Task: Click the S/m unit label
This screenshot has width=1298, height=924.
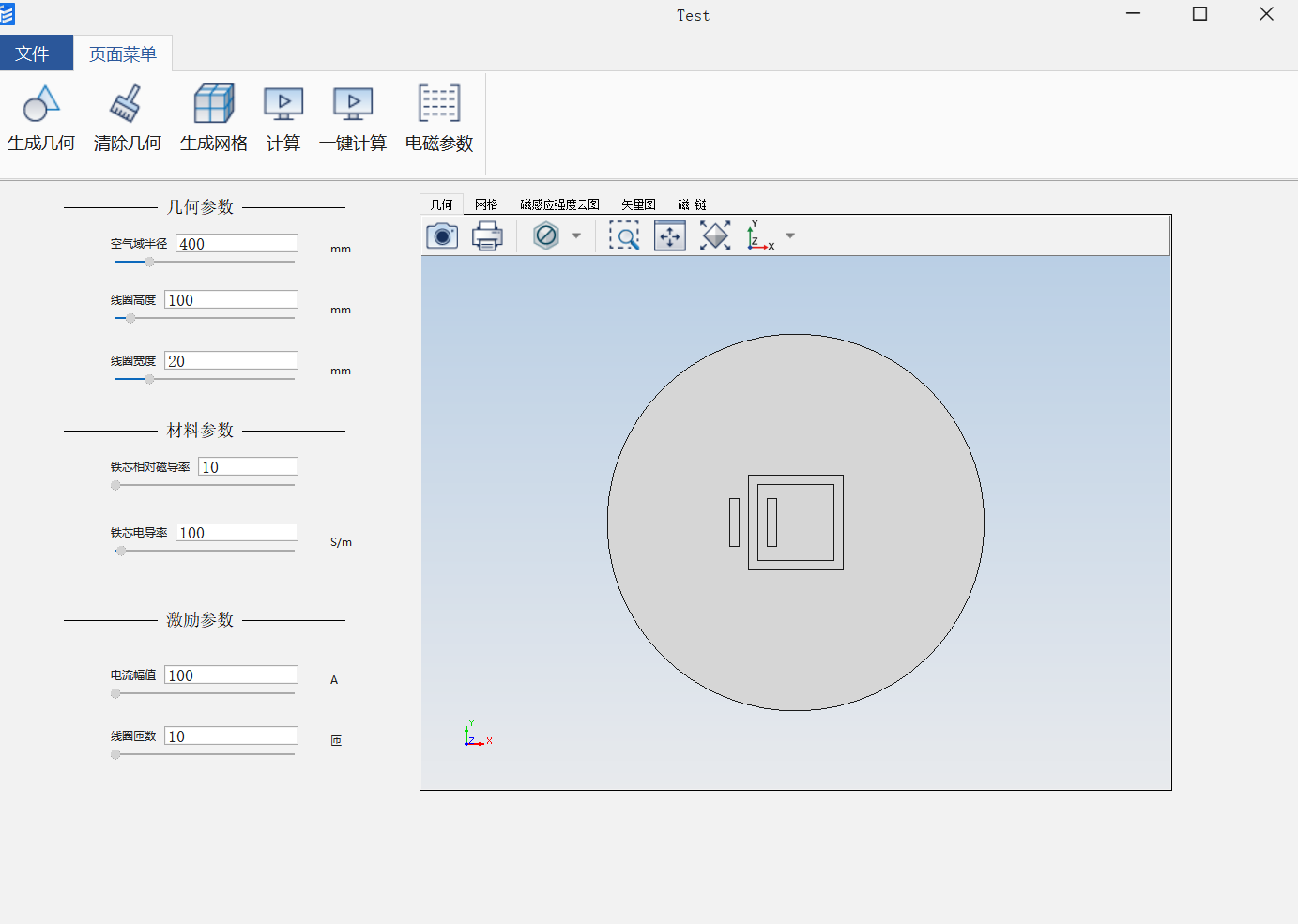Action: (x=341, y=542)
